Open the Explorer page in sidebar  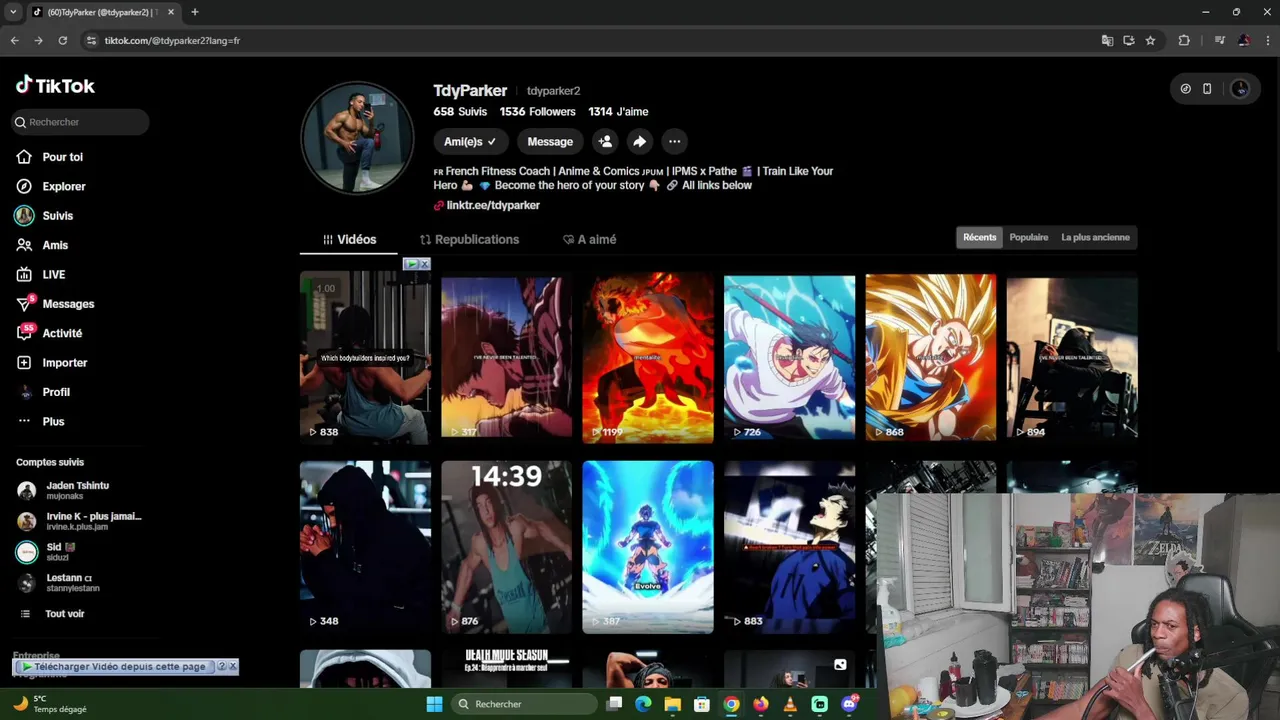click(63, 186)
